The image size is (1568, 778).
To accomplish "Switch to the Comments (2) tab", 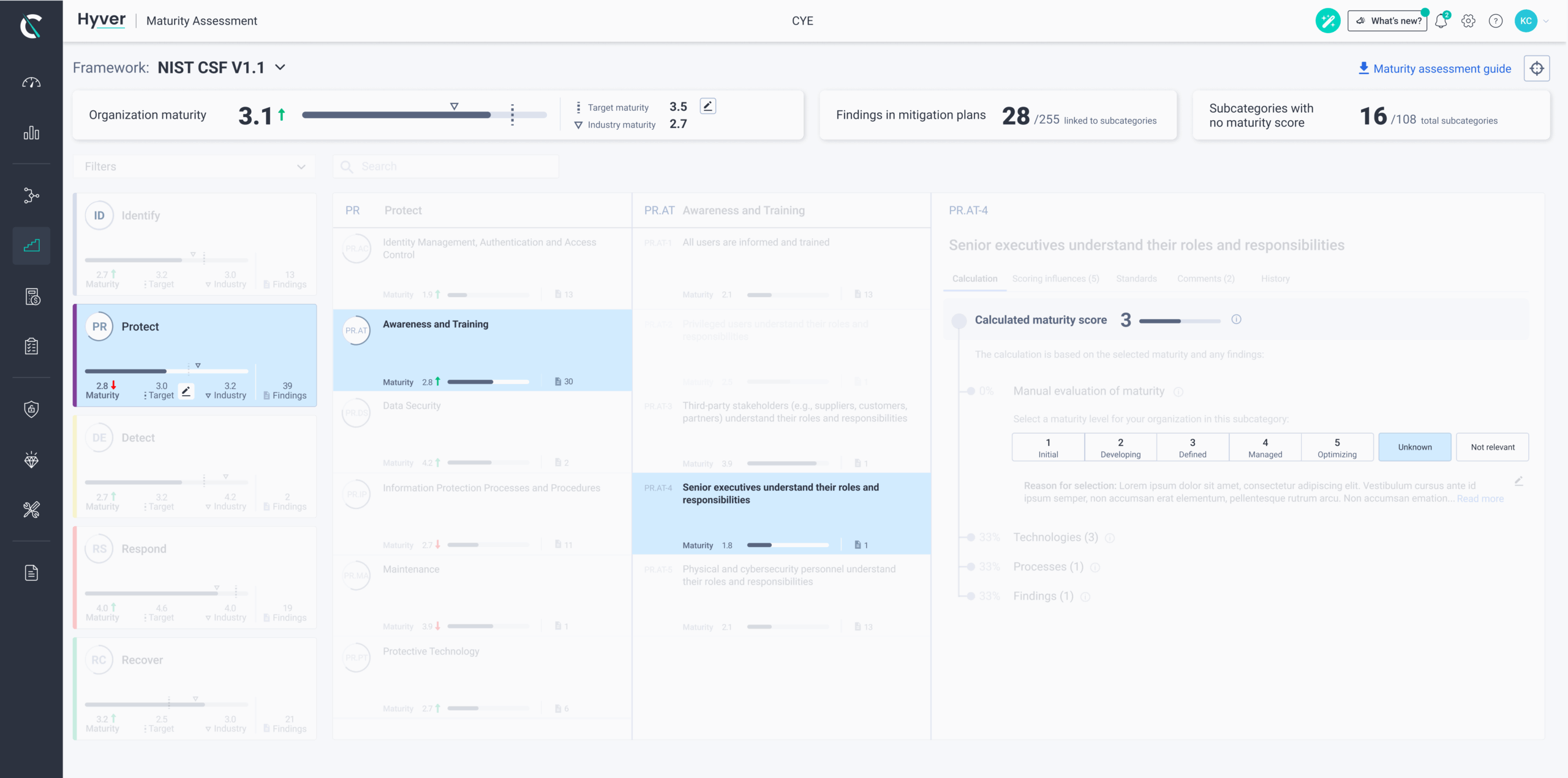I will tap(1205, 279).
